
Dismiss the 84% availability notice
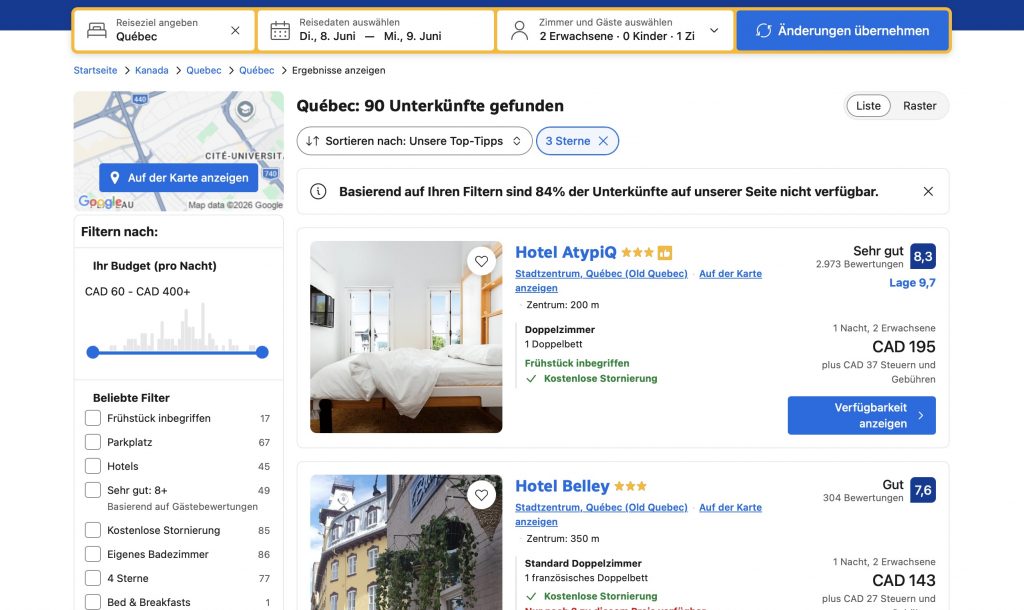tap(928, 191)
